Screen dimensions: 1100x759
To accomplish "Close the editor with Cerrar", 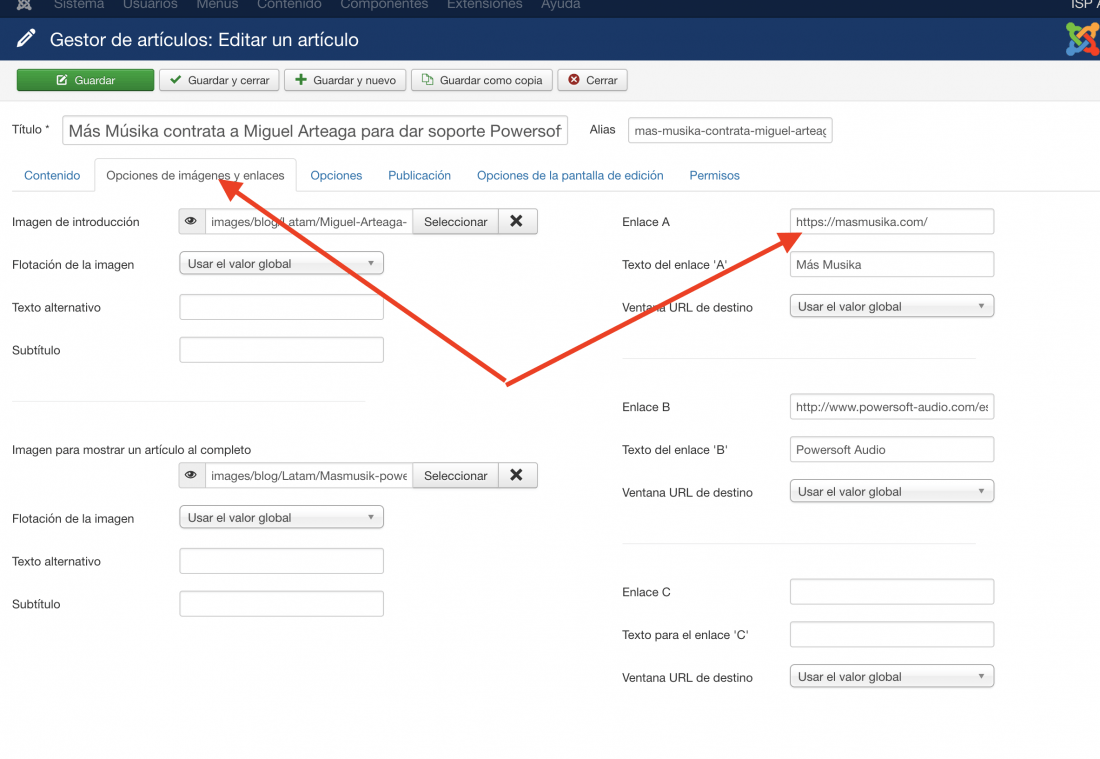I will (x=593, y=80).
